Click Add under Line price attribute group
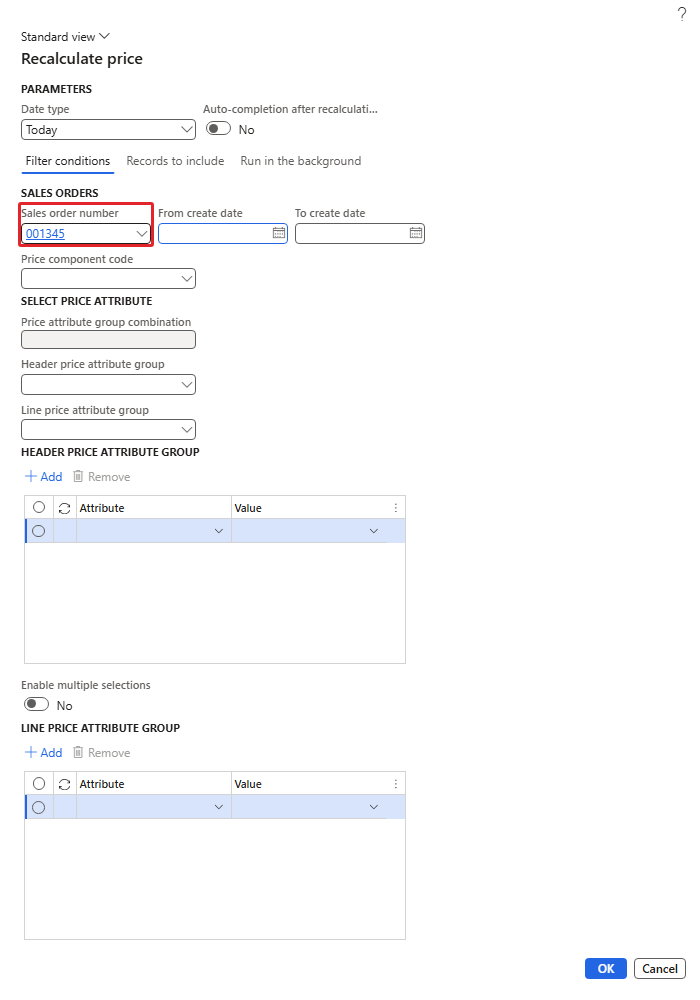The height and width of the screenshot is (1000, 700). point(43,753)
